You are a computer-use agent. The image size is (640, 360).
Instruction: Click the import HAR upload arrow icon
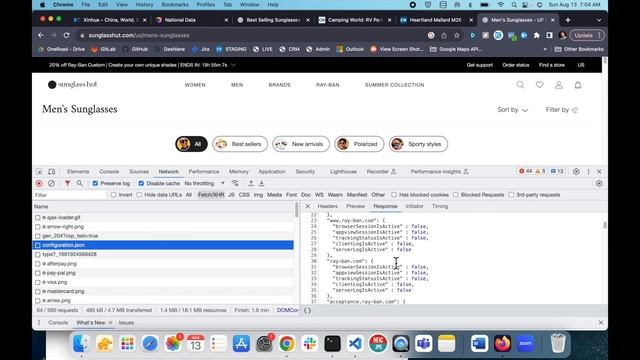251,184
